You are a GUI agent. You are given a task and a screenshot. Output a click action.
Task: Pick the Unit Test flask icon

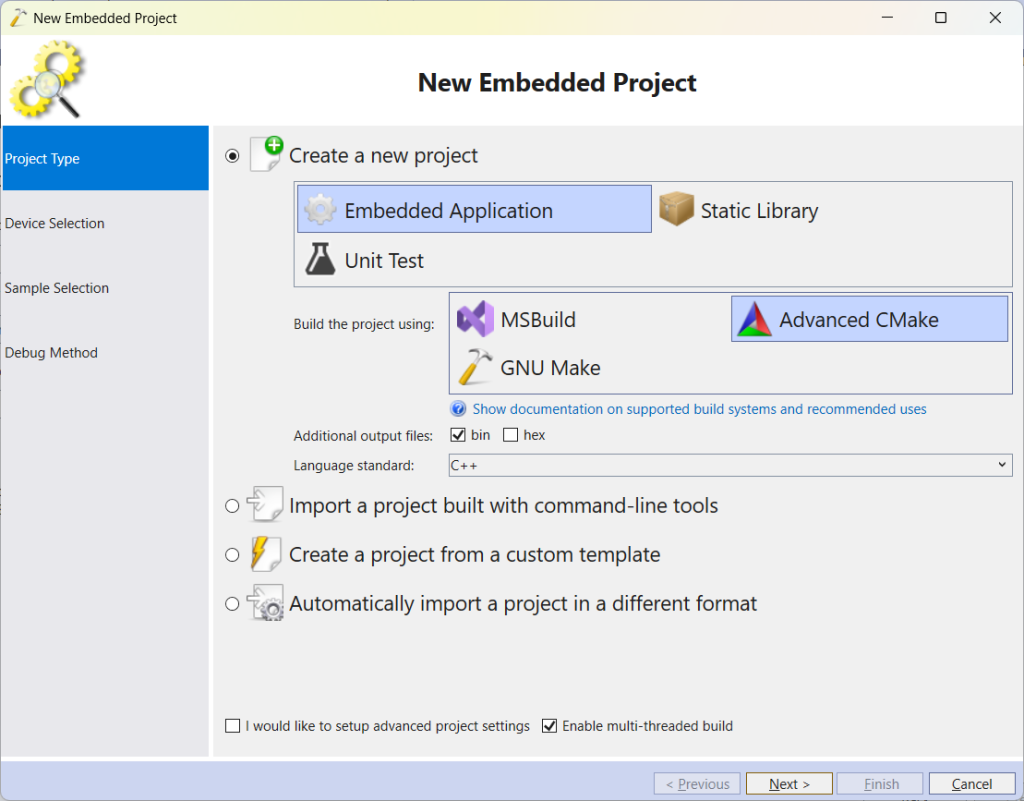320,260
